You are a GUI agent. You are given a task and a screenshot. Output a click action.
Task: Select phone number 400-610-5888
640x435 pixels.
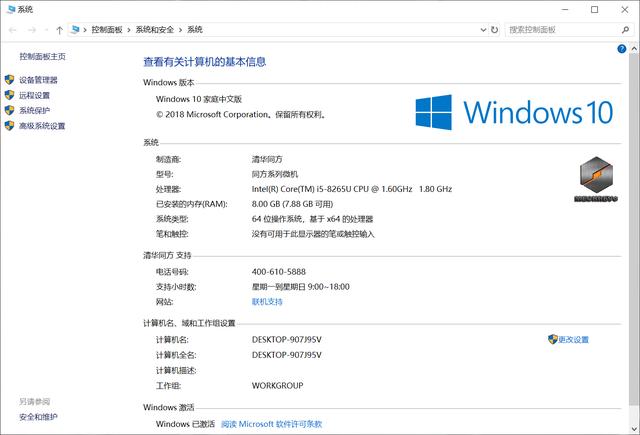pos(279,272)
